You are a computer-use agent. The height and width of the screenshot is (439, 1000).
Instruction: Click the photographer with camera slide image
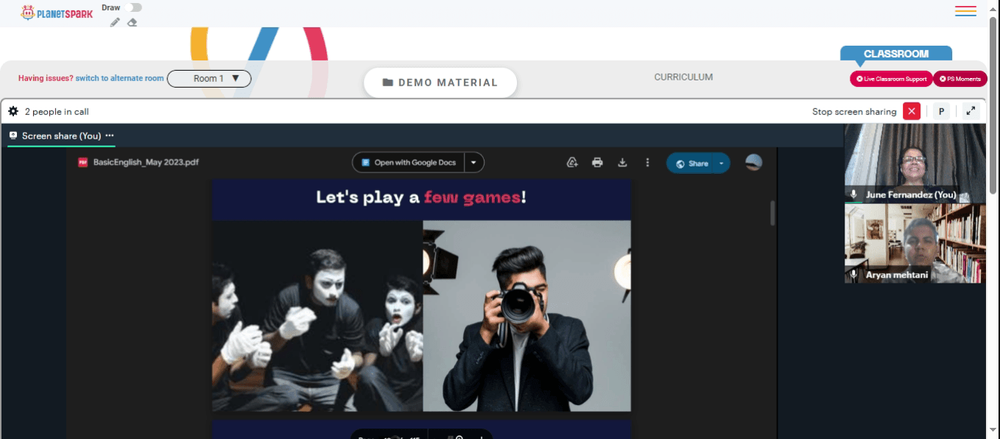point(527,316)
